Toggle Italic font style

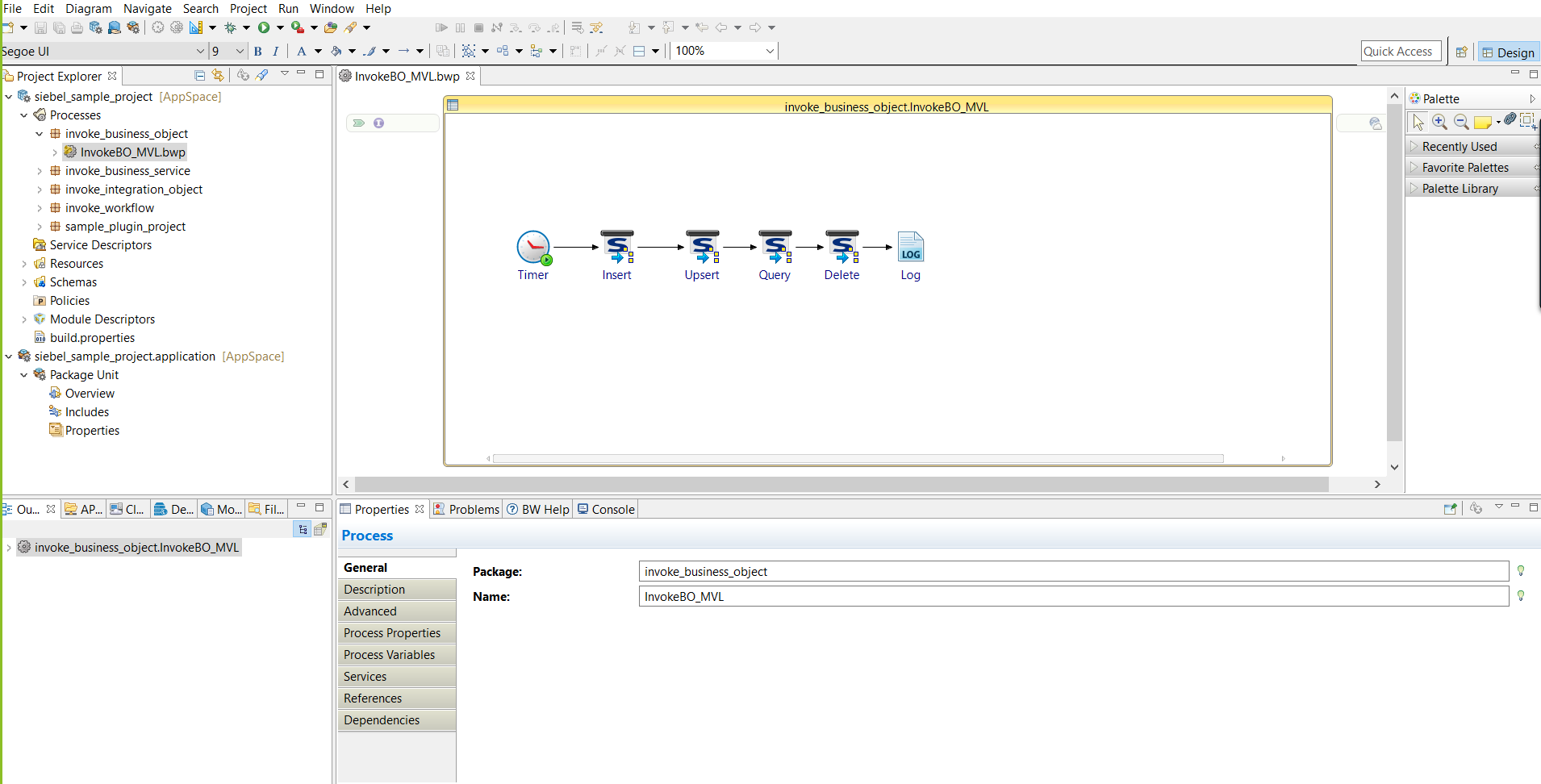click(x=276, y=51)
